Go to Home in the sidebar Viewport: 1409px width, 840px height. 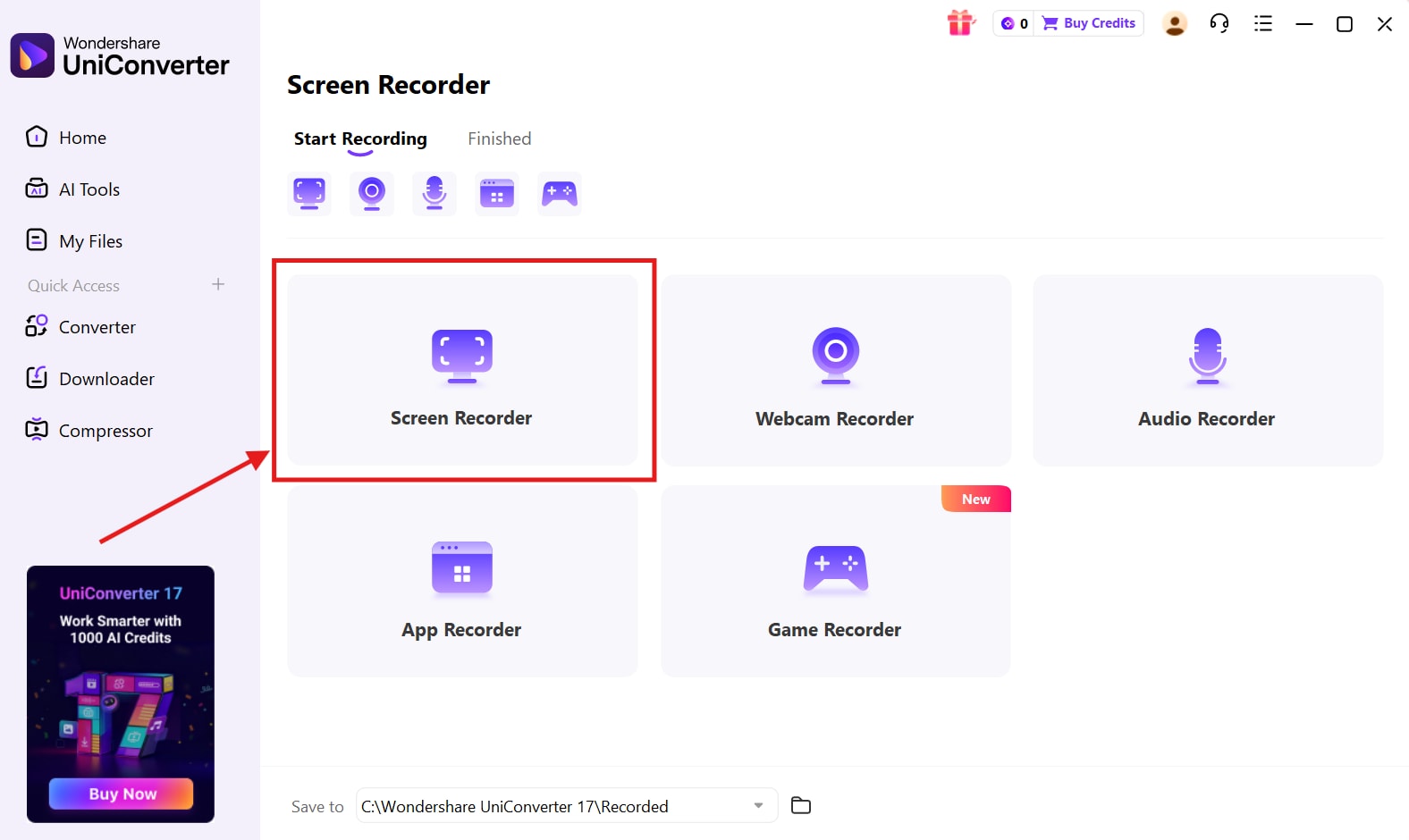(66, 138)
